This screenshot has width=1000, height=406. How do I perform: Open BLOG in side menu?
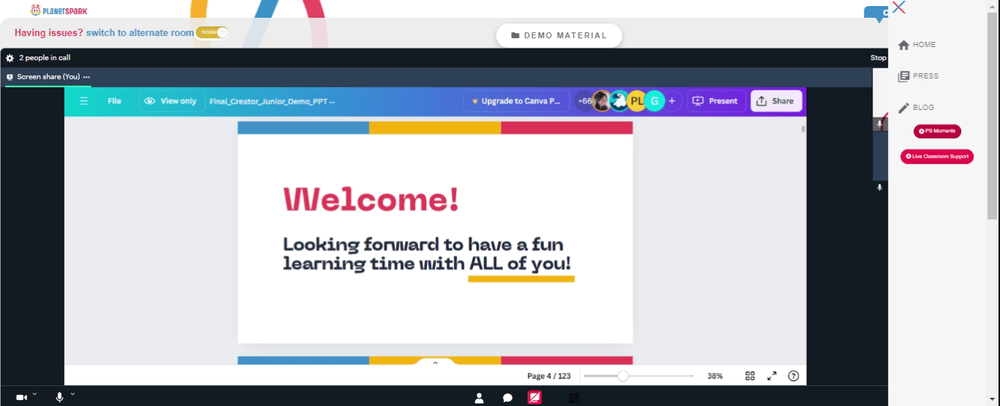(x=916, y=108)
